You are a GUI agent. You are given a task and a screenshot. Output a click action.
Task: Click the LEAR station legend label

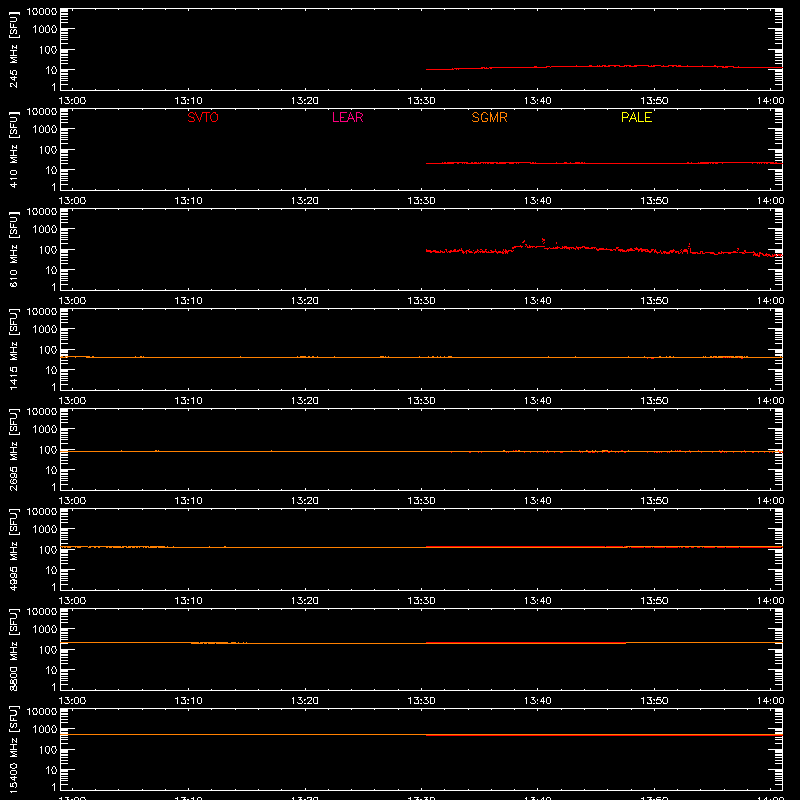coord(347,117)
